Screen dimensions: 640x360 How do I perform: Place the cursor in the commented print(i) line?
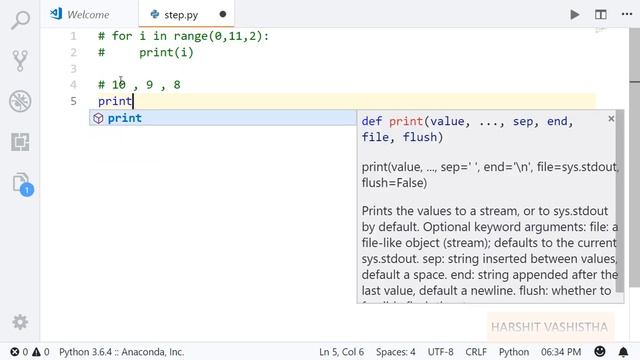pos(146,53)
